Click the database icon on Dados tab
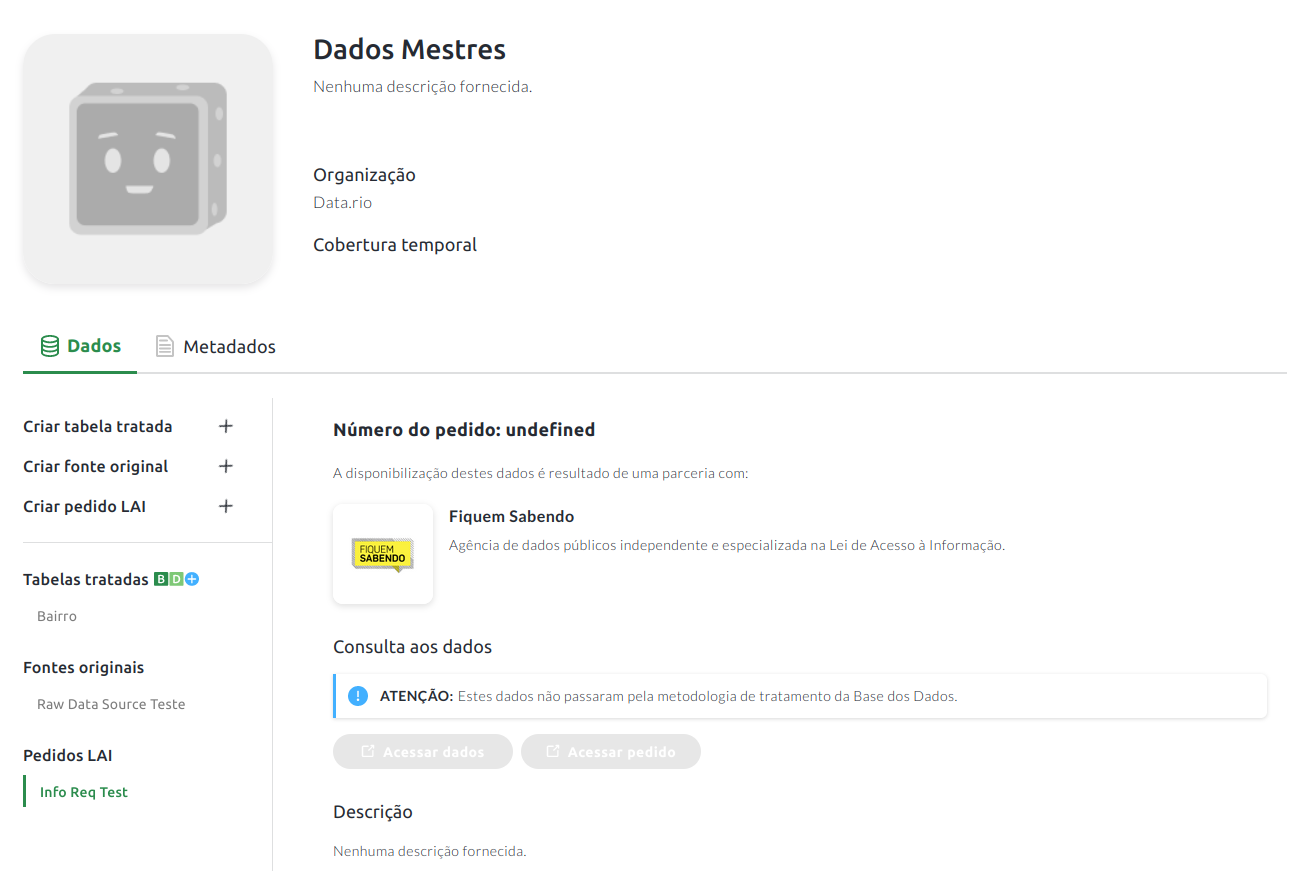The height and width of the screenshot is (871, 1310). coord(49,346)
